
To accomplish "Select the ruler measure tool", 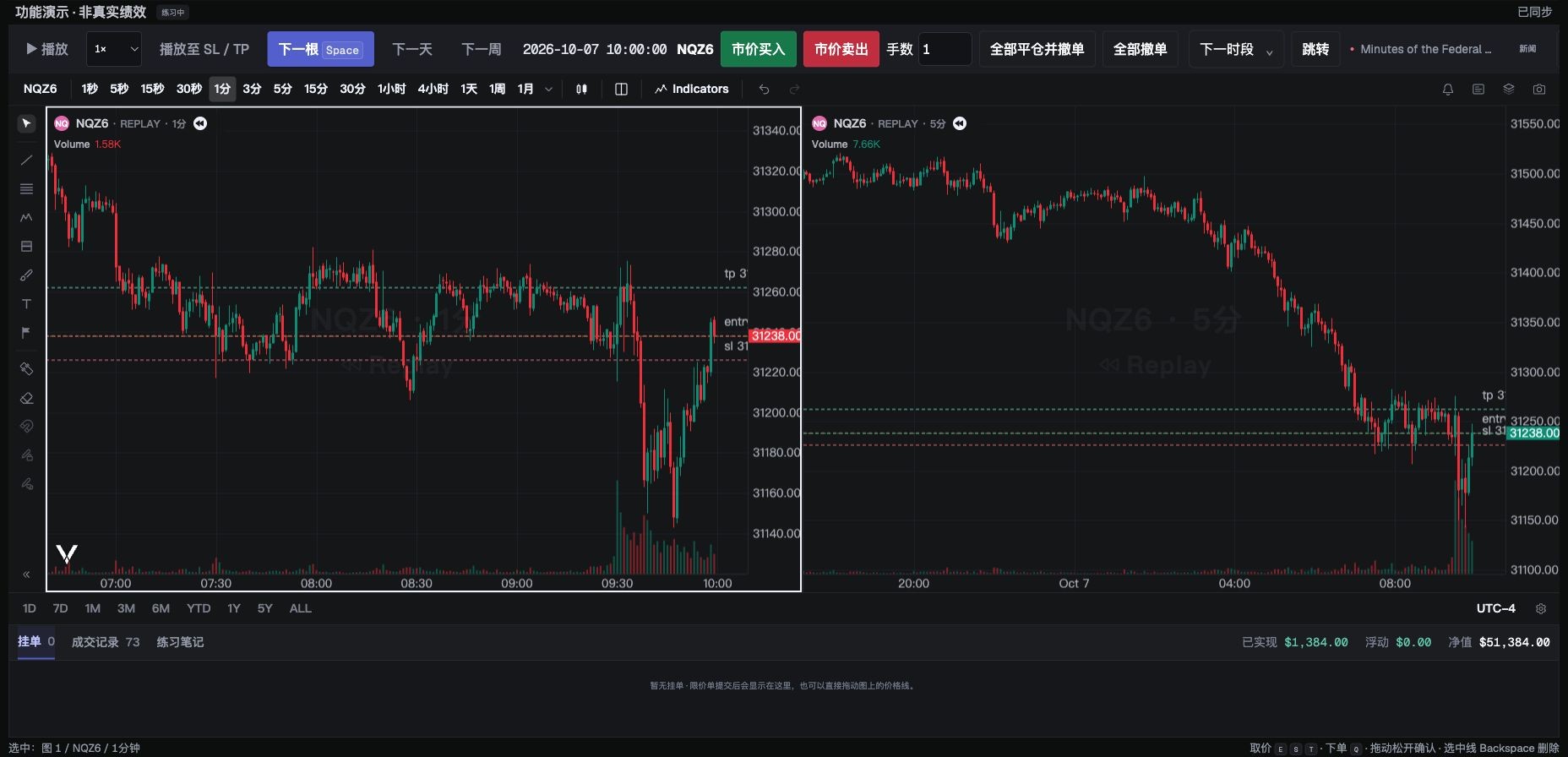I will pyautogui.click(x=26, y=368).
